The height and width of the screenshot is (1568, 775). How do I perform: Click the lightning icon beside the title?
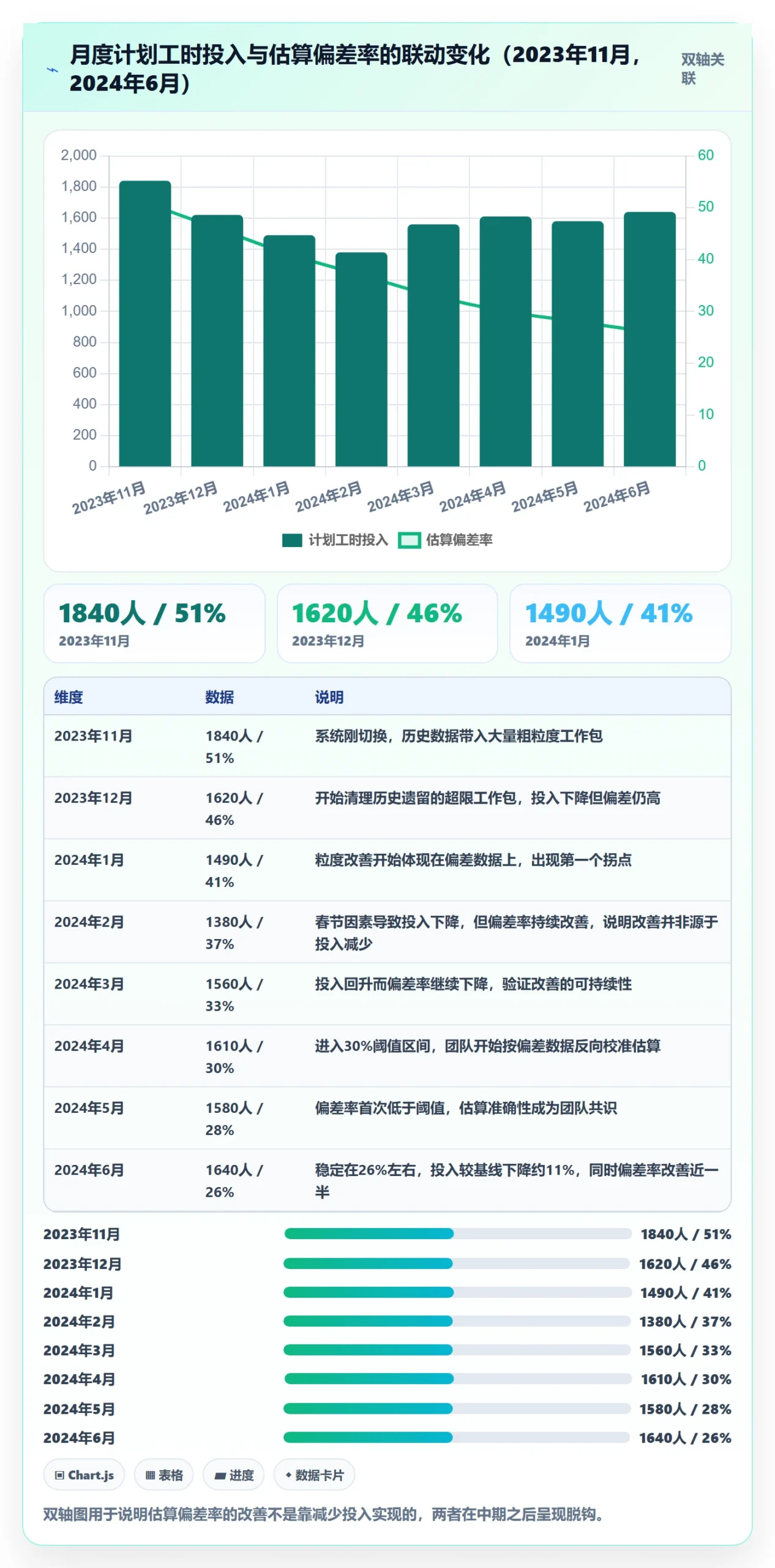coord(53,70)
